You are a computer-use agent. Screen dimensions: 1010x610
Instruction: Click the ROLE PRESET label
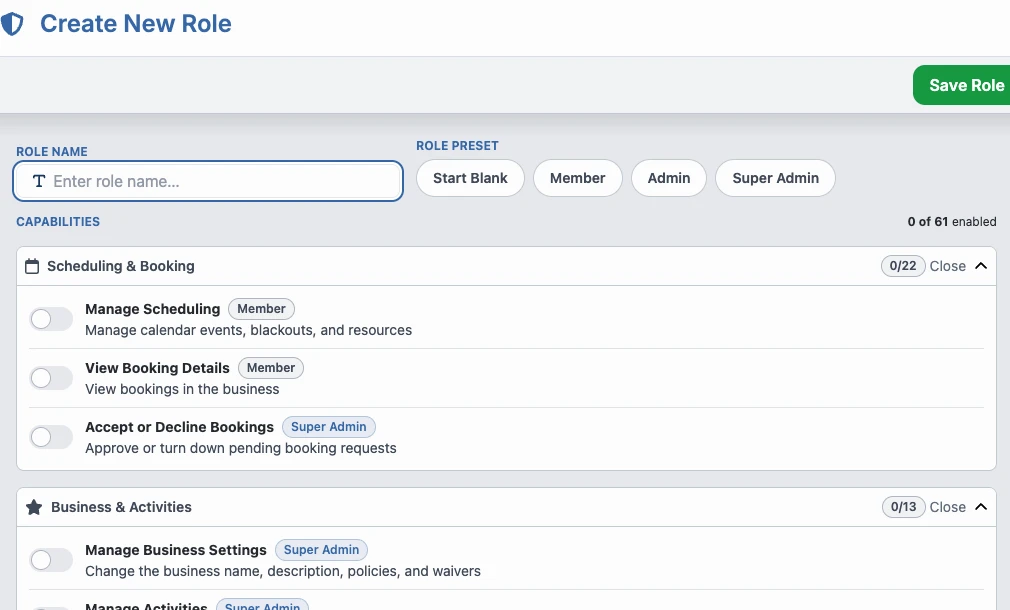coord(457,146)
